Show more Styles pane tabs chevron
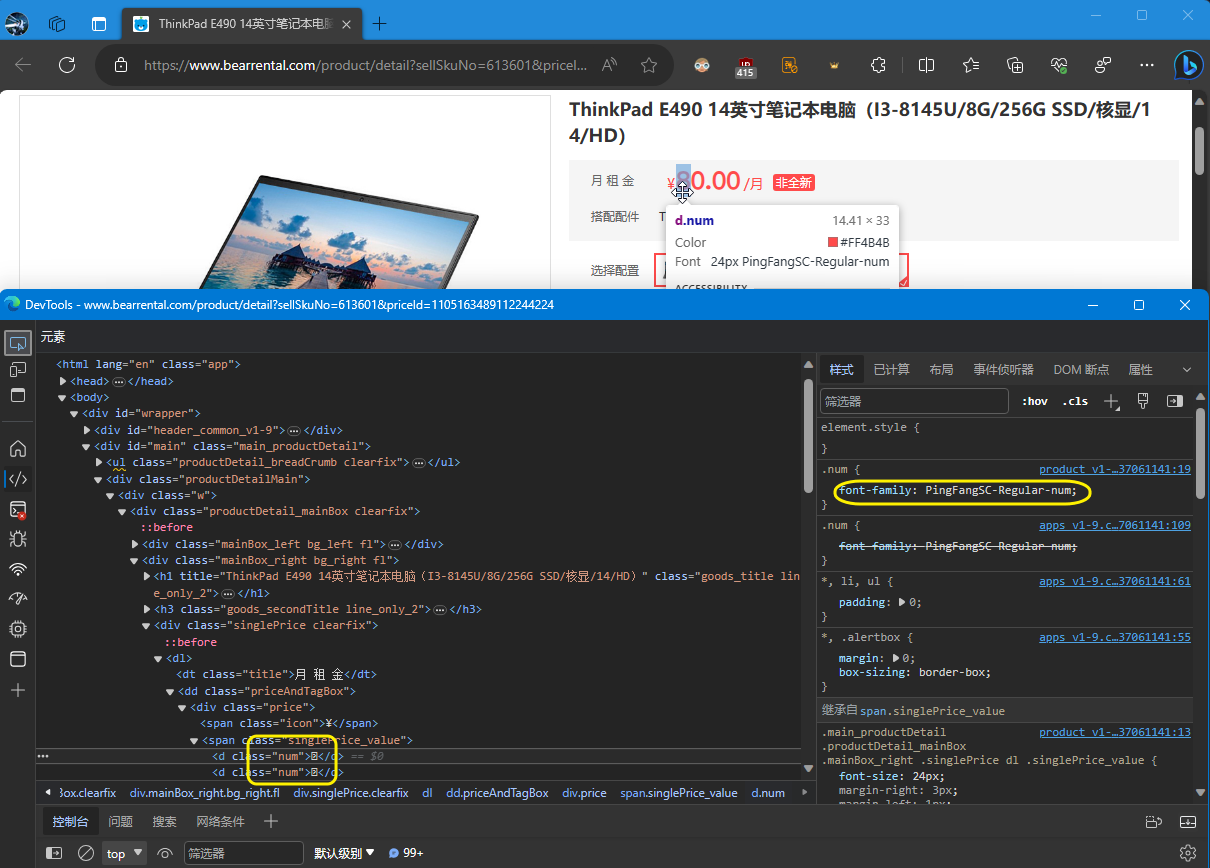Viewport: 1210px width, 868px height. 1187,370
